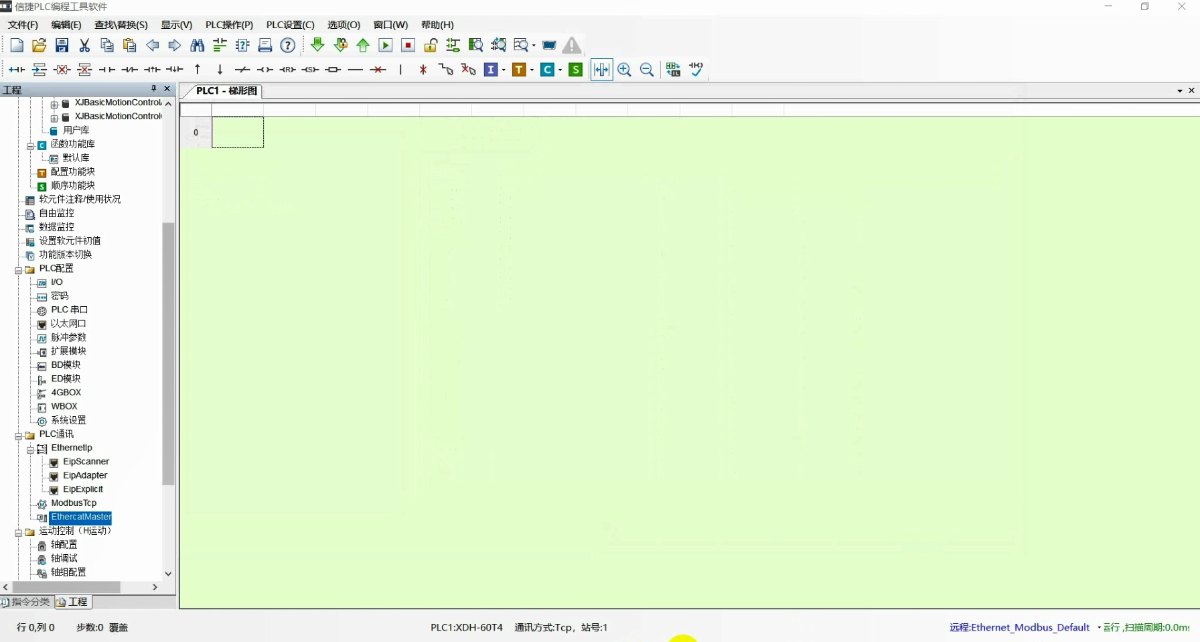The image size is (1200, 642).
Task: Click the Copy toolbar icon
Action: tap(107, 45)
